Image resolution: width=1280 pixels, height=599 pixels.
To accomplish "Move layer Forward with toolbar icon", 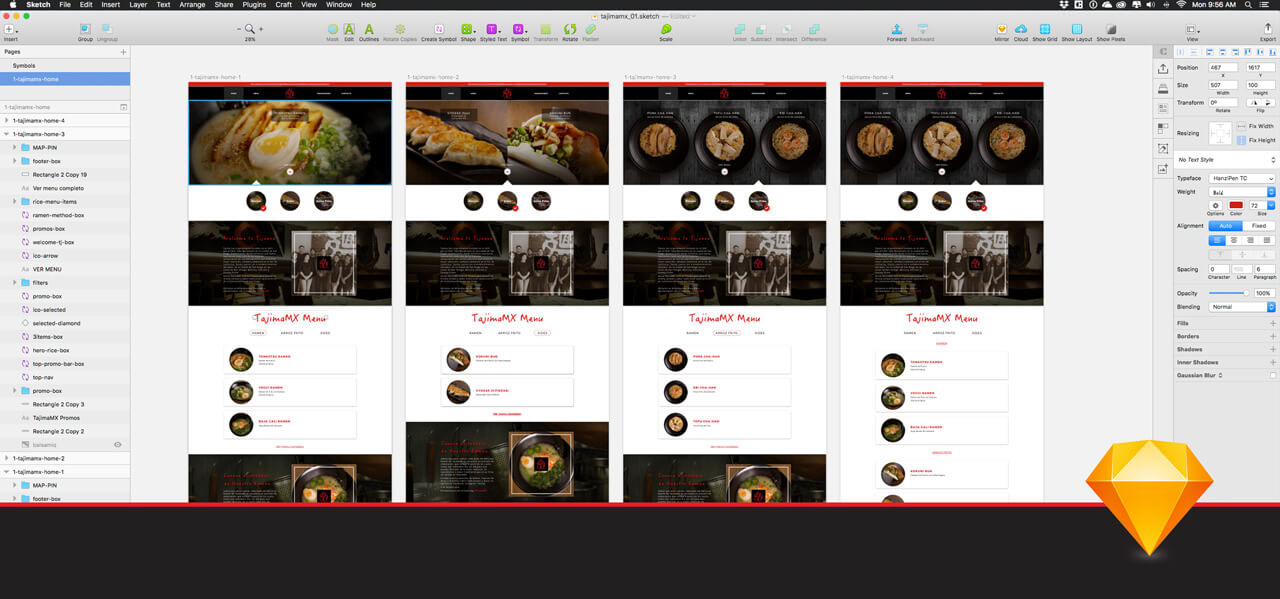I will [897, 30].
